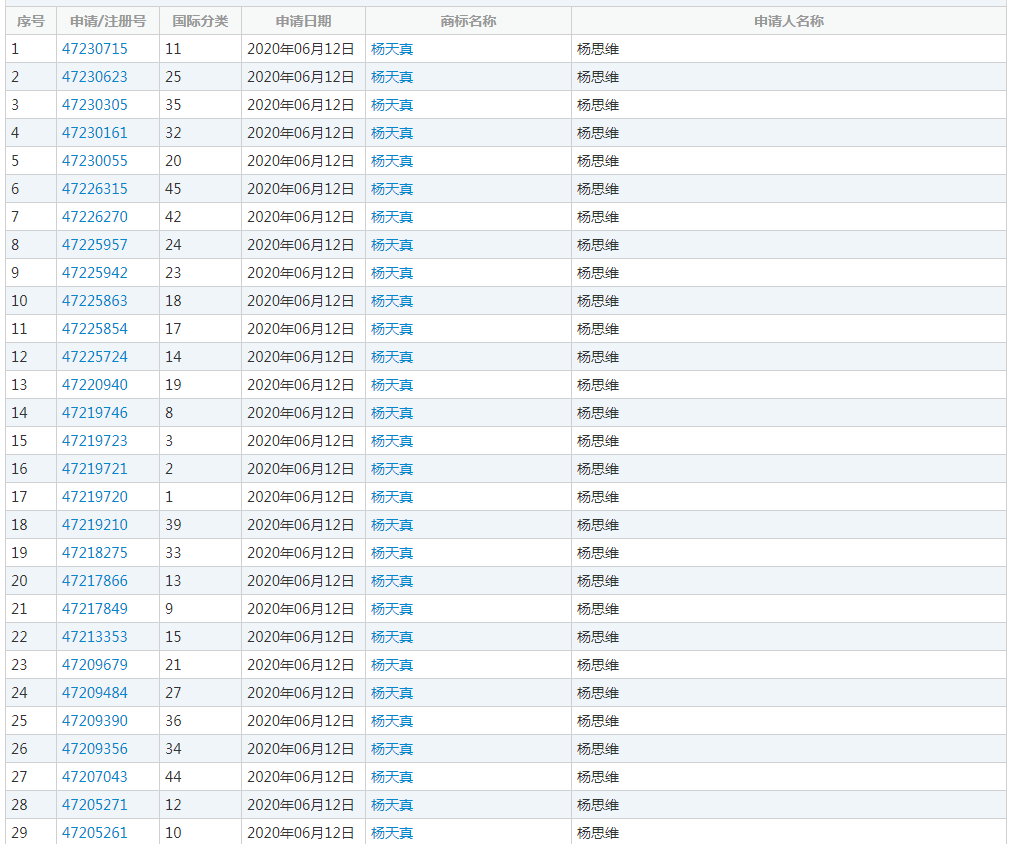This screenshot has height=844, width=1010.
Task: Click registration number 47219746
Action: [x=95, y=413]
